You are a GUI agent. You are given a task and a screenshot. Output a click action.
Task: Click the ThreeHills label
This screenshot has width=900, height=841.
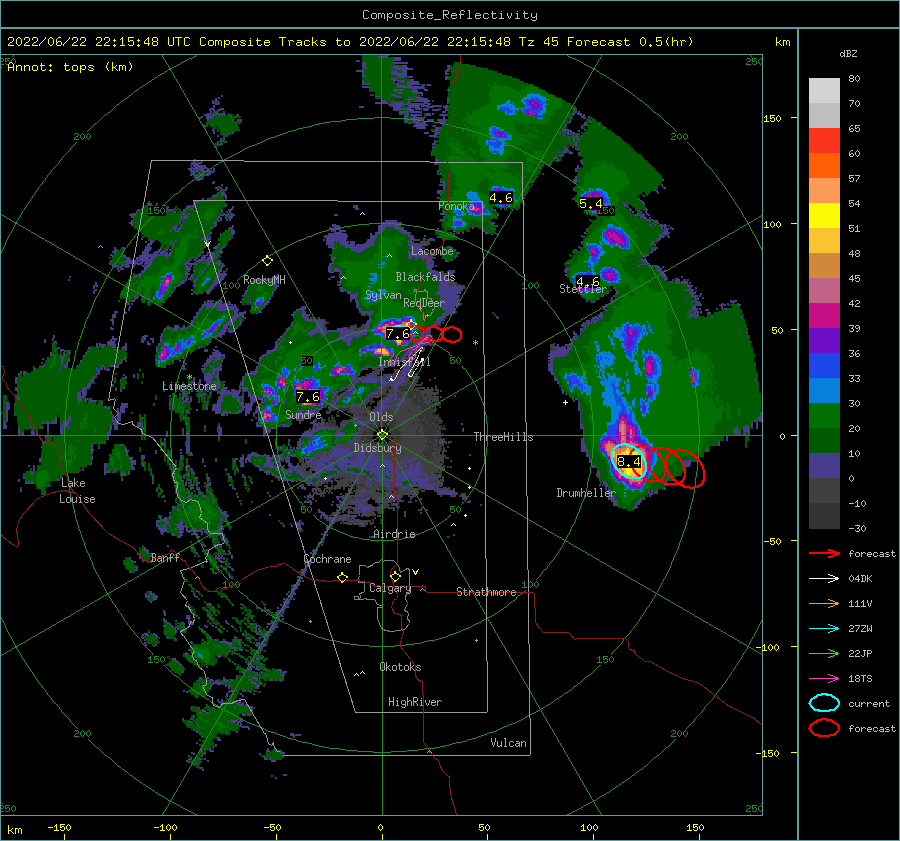tap(503, 437)
